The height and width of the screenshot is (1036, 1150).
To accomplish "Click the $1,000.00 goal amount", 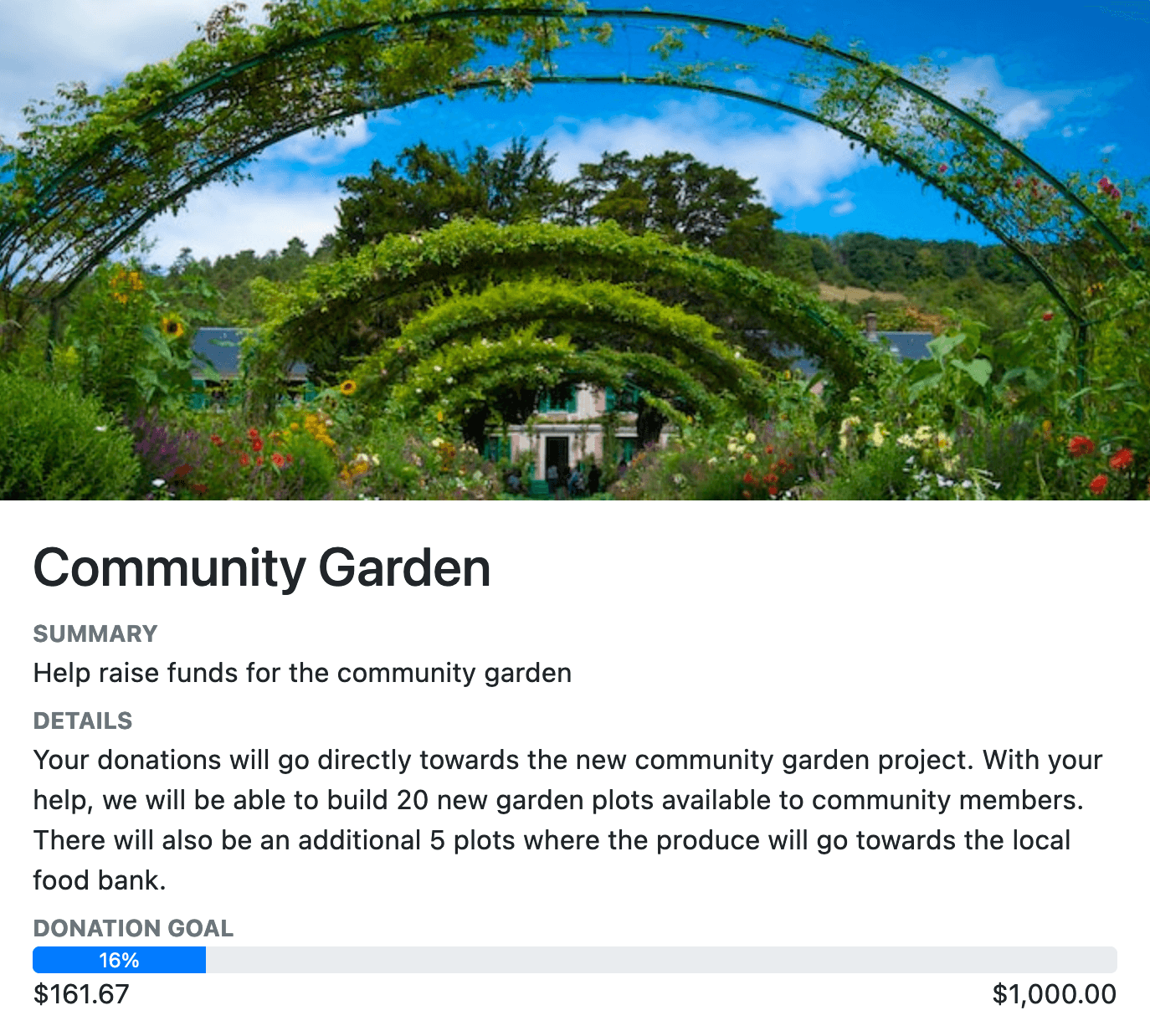I will pyautogui.click(x=1054, y=994).
